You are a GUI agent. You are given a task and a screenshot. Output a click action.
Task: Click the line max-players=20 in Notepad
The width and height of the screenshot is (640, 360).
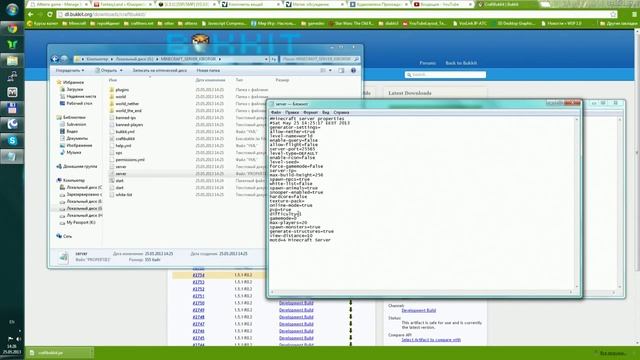click(288, 223)
